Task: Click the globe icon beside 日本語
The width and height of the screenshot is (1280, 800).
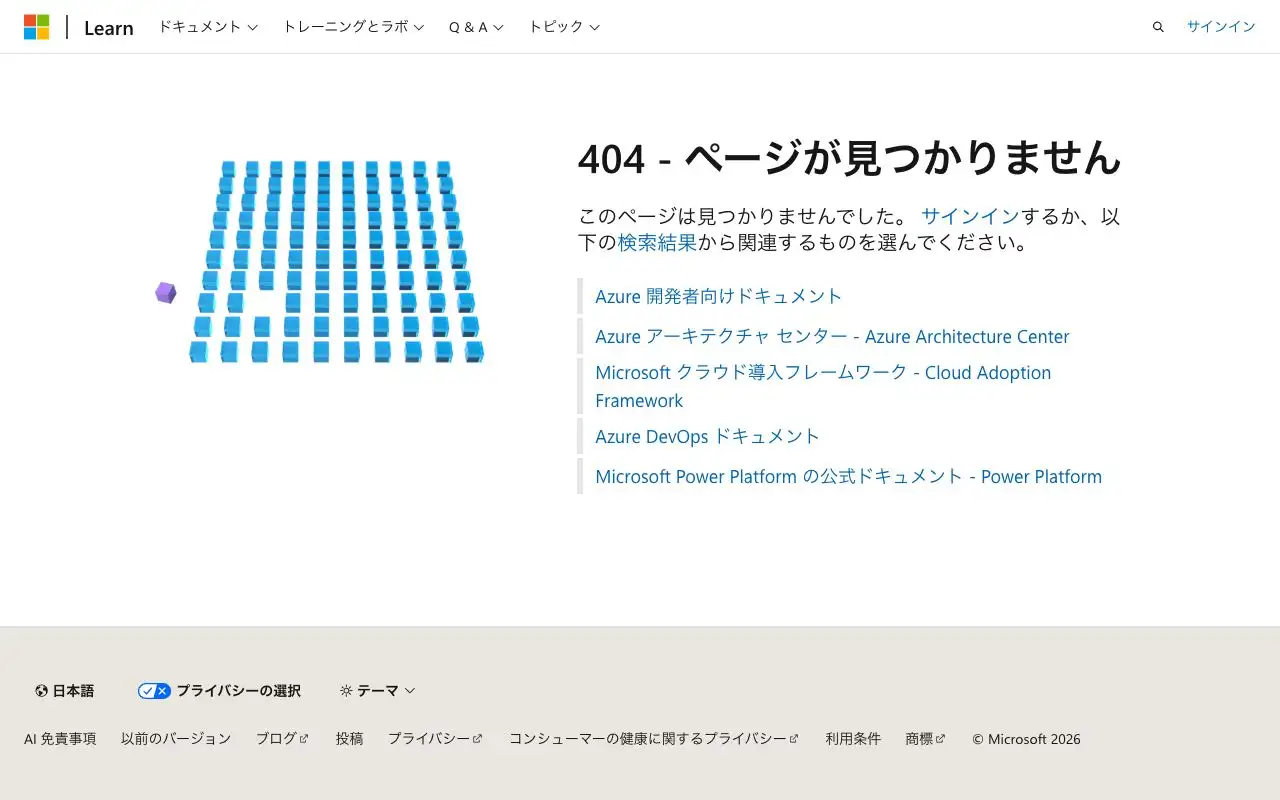Action: pyautogui.click(x=41, y=691)
